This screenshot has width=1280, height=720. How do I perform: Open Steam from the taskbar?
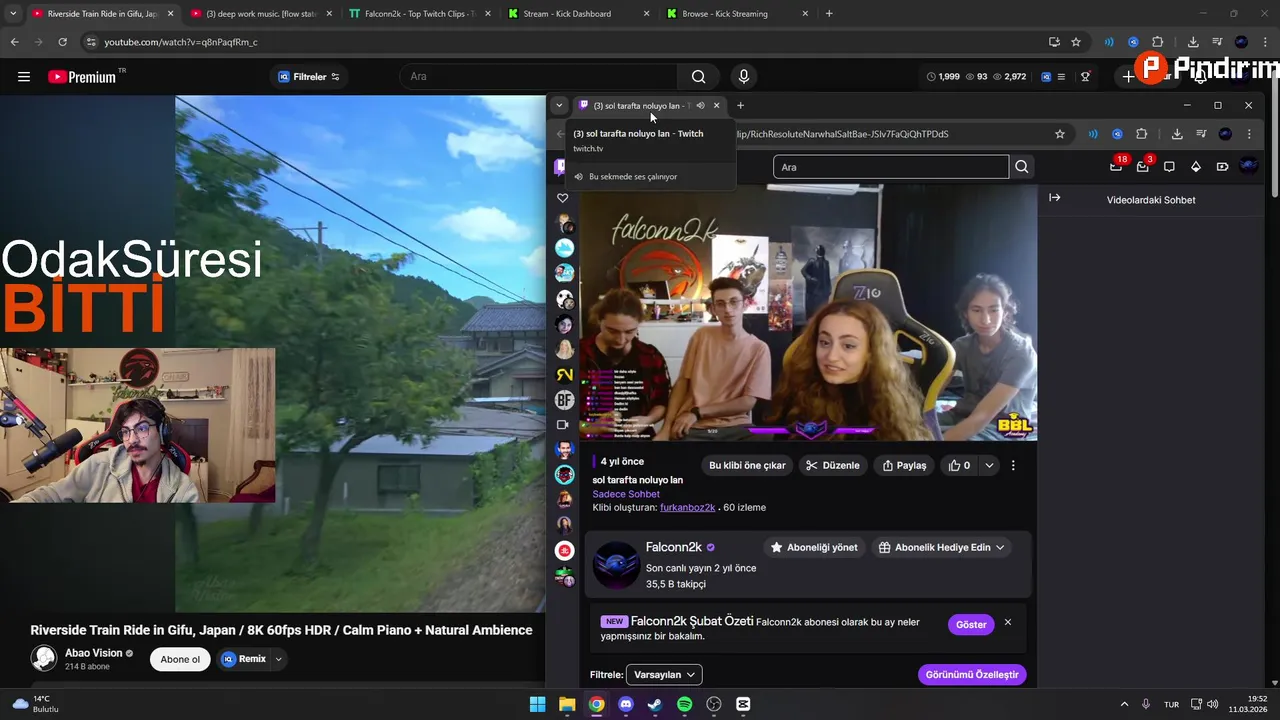655,704
